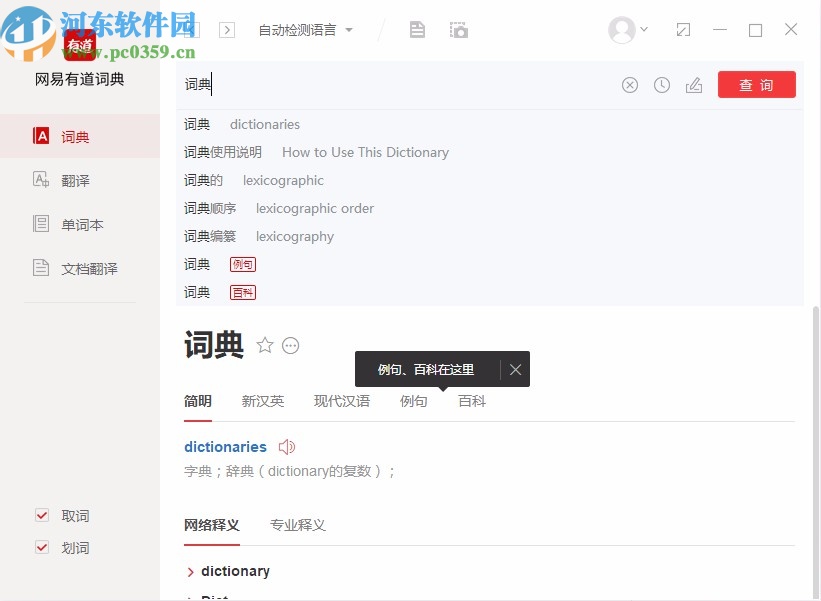
Task: Open the more options ellipsis beside 词典
Action: coord(290,345)
